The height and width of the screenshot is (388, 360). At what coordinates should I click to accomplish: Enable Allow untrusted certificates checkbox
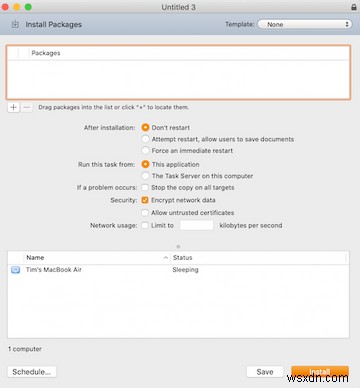(x=145, y=213)
